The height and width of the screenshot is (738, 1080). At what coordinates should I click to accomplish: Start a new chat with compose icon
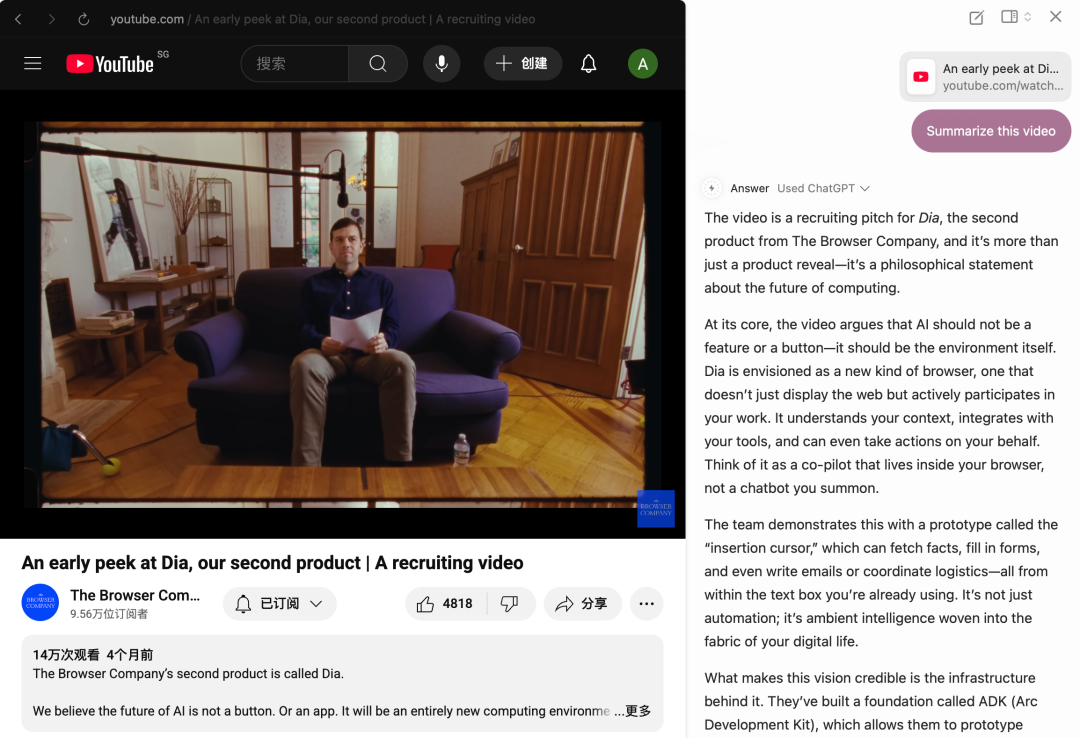(x=977, y=17)
